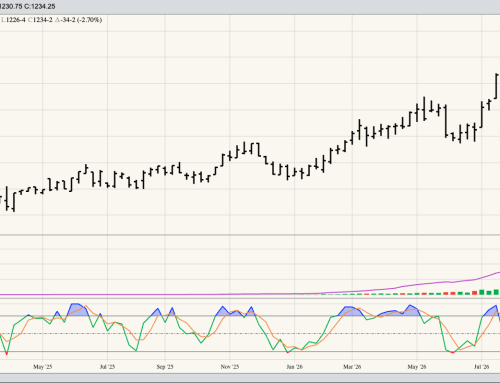Click the close value C1234-2 in the chart header
This screenshot has height=383, width=500.
(40, 20)
